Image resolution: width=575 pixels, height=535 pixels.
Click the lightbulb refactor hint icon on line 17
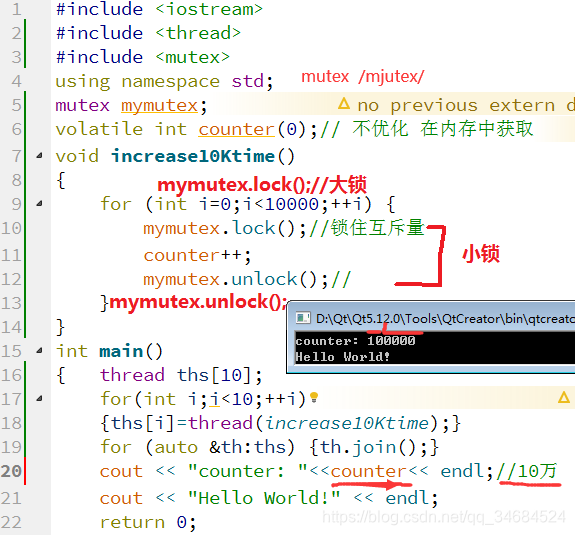coord(314,397)
